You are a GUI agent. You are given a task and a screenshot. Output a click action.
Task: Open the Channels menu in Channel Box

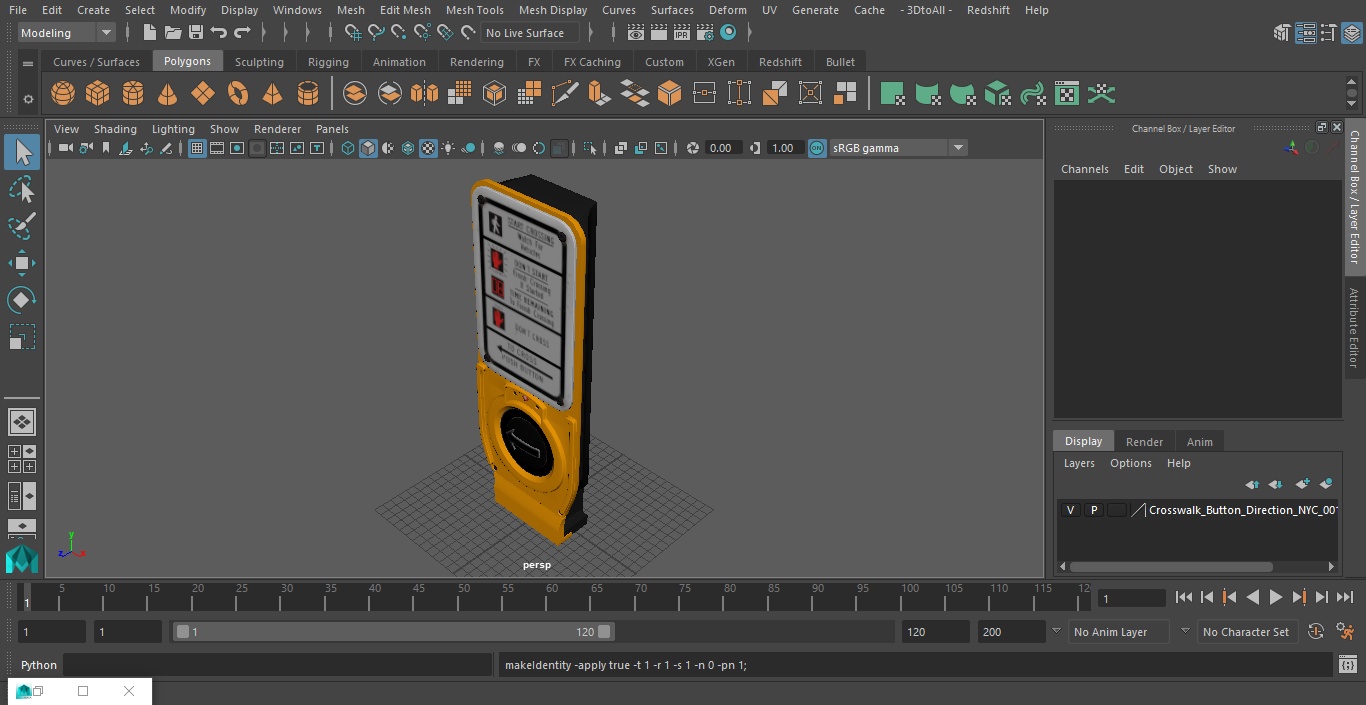tap(1085, 169)
